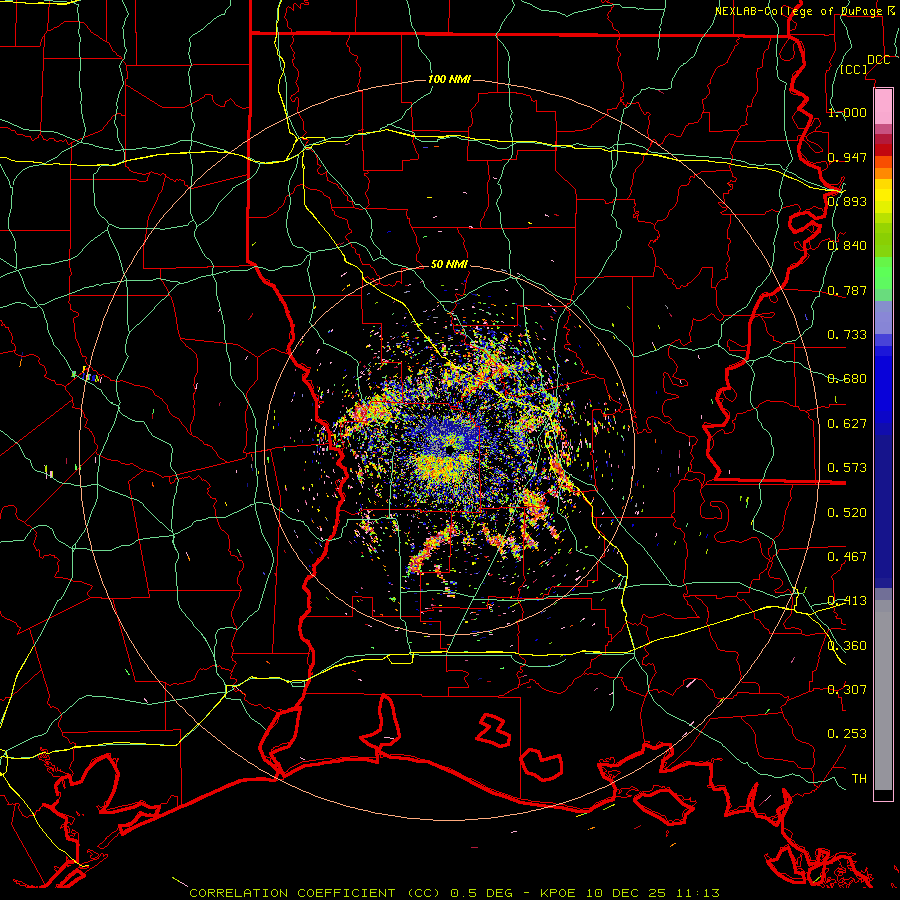Click the "10 DEC 25" date in the footer
Screen dimensions: 900x900
click(626, 893)
